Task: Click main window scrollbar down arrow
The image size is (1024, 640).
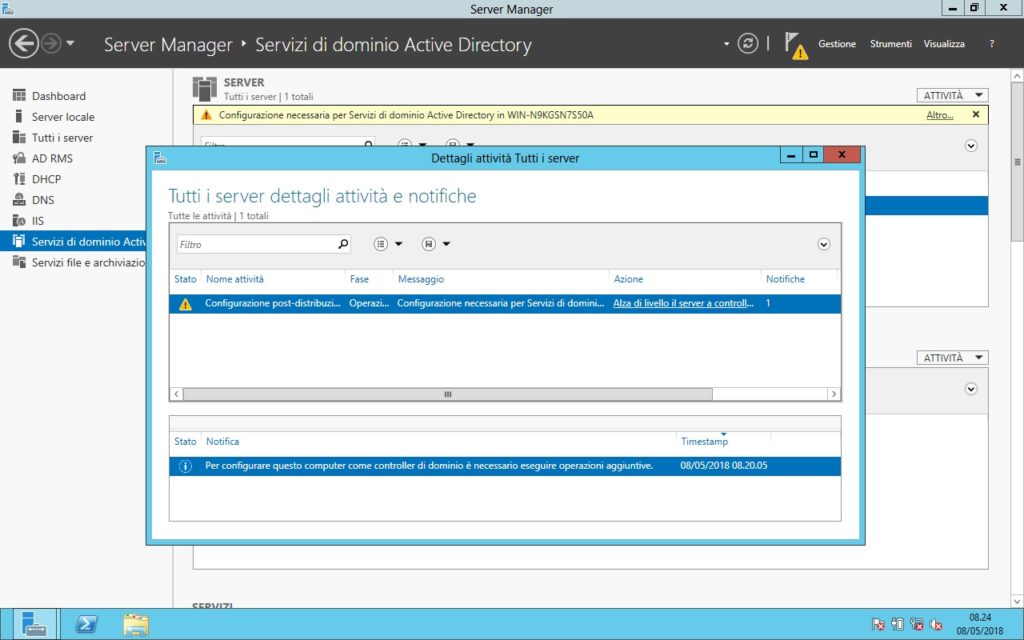Action: coord(1017,601)
